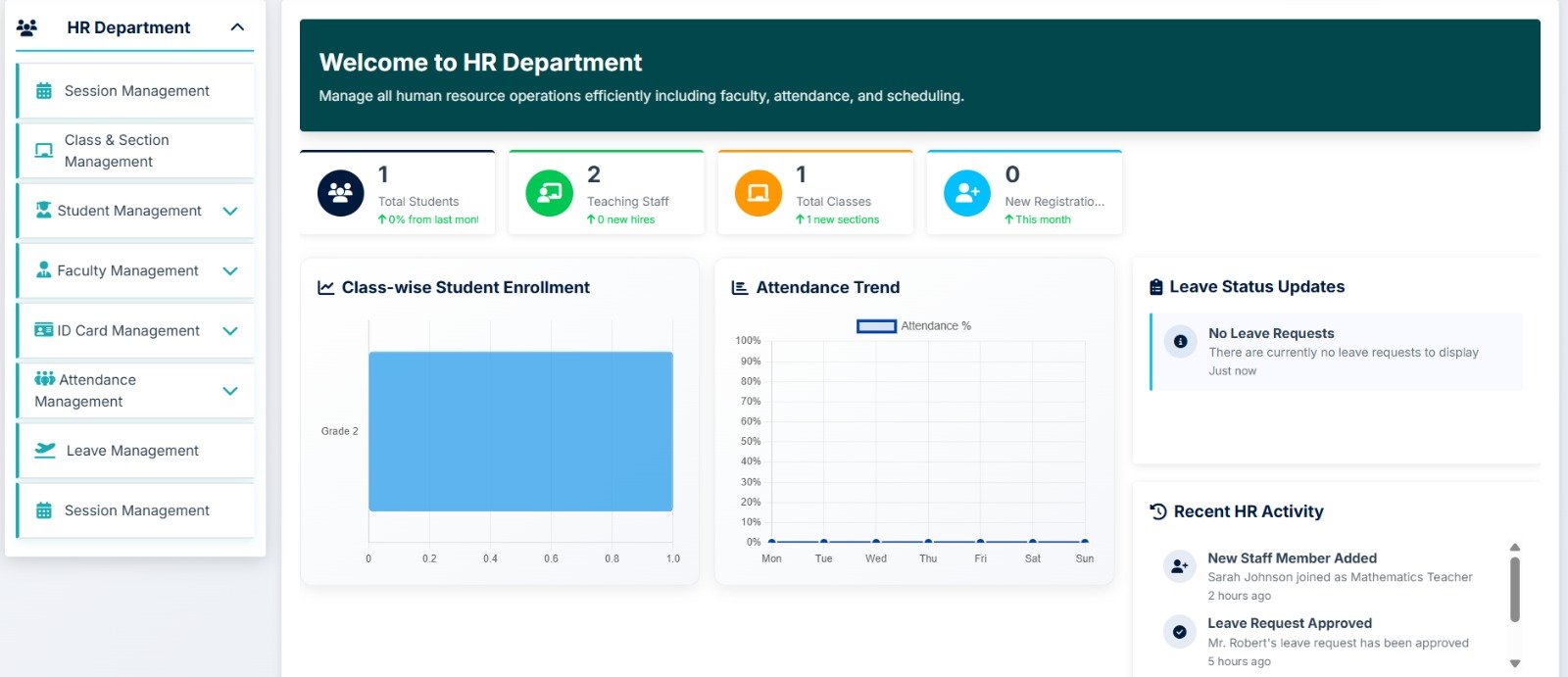This screenshot has height=677, width=1568.
Task: Open Student Management menu item
Action: pos(136,211)
